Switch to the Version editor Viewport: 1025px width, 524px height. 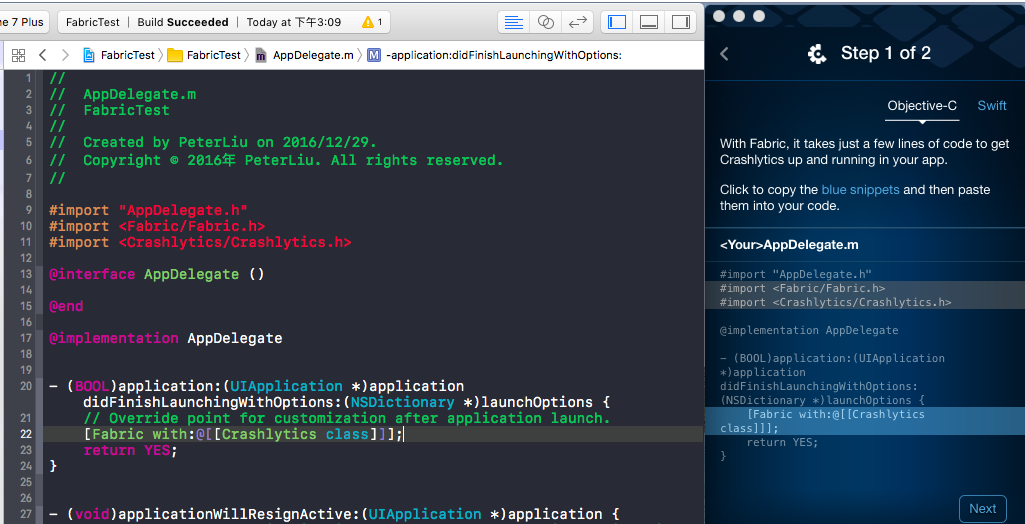tap(577, 22)
